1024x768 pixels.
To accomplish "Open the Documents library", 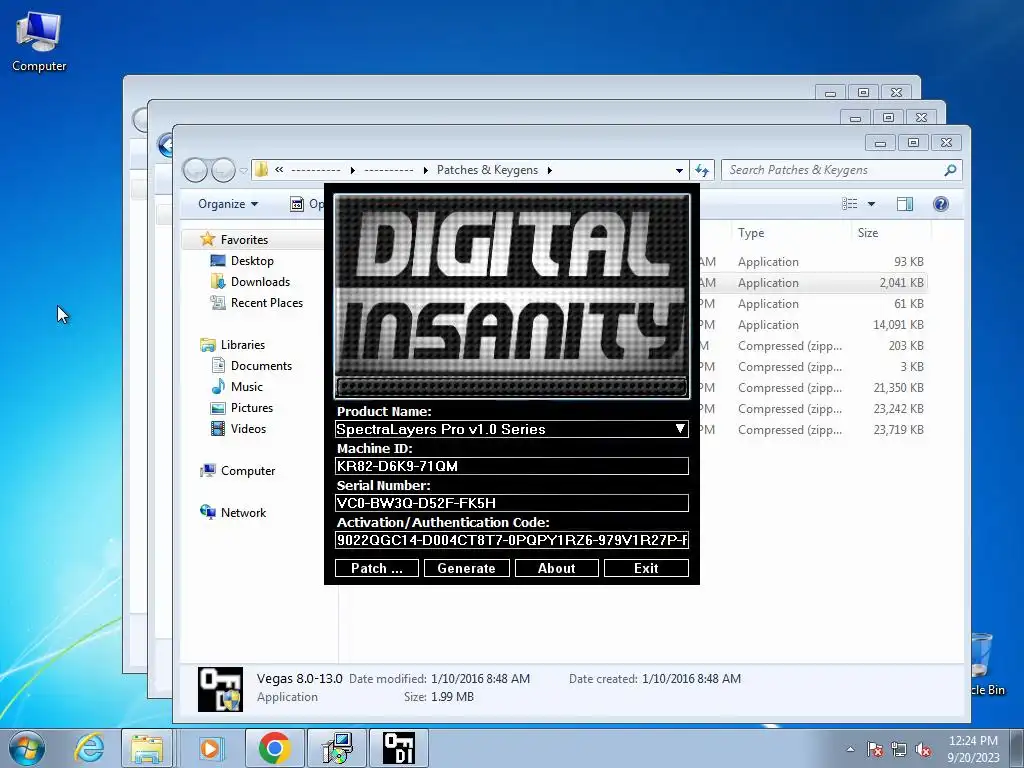I will coord(261,366).
